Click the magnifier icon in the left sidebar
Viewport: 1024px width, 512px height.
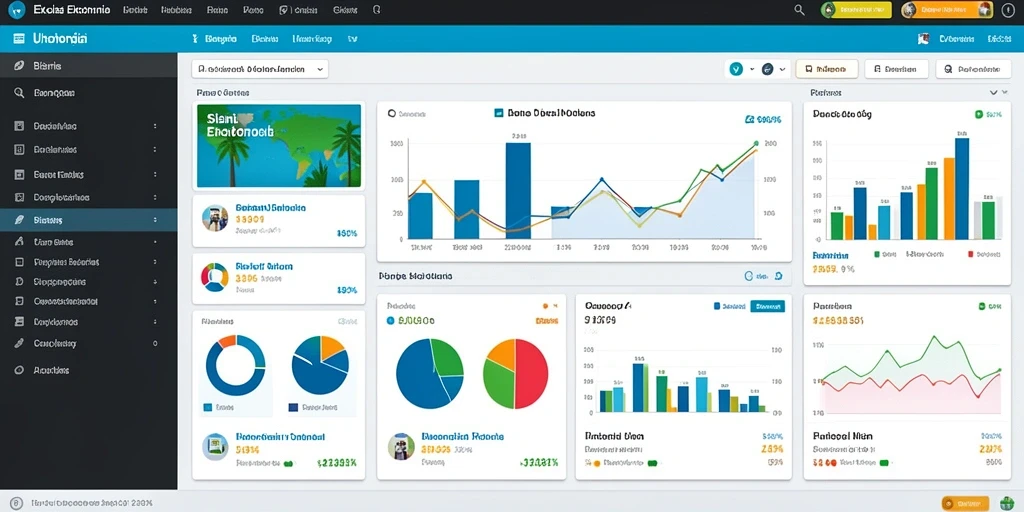[19, 93]
